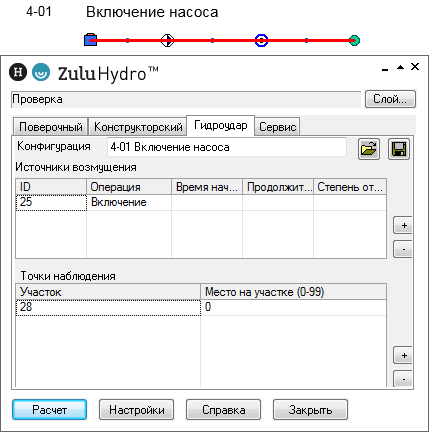Click Место на участке (0-99) header
The width and height of the screenshot is (429, 432).
point(293,292)
